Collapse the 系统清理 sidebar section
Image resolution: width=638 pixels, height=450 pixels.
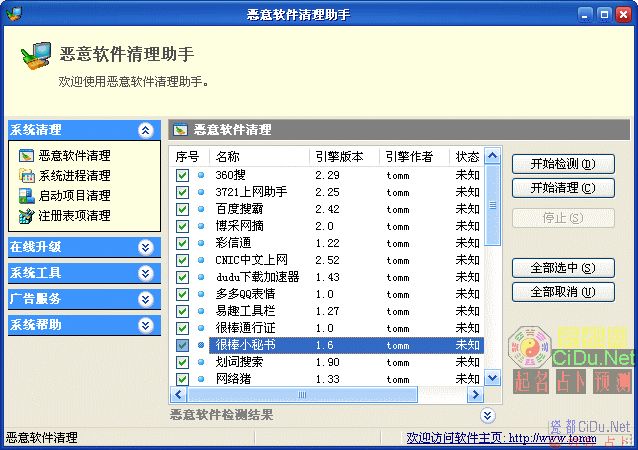[146, 130]
